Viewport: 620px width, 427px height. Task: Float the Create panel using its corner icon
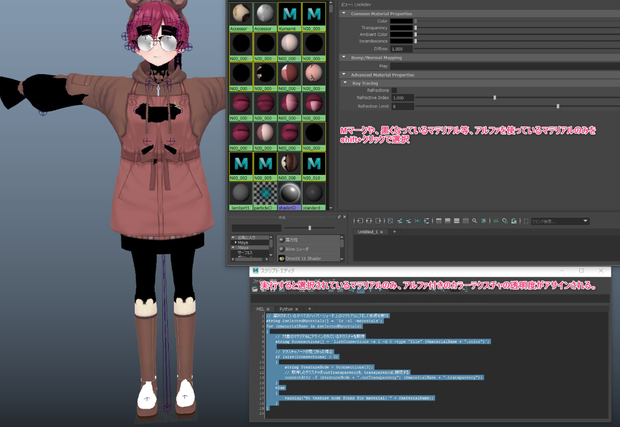(339, 217)
